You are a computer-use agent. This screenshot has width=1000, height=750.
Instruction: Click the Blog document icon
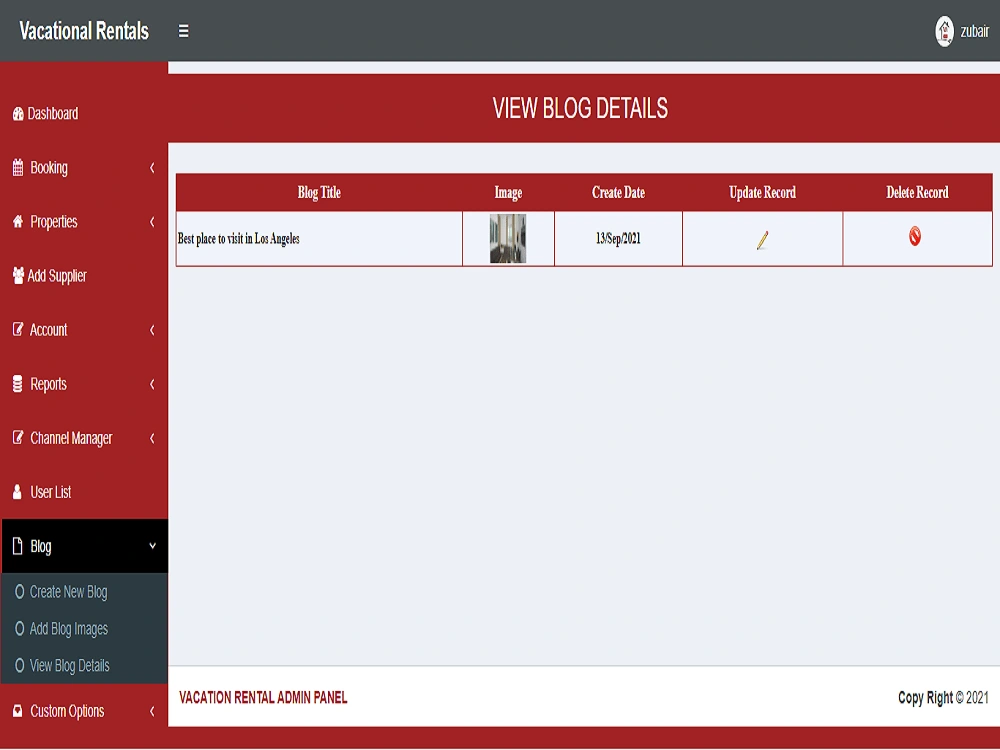click(x=17, y=546)
